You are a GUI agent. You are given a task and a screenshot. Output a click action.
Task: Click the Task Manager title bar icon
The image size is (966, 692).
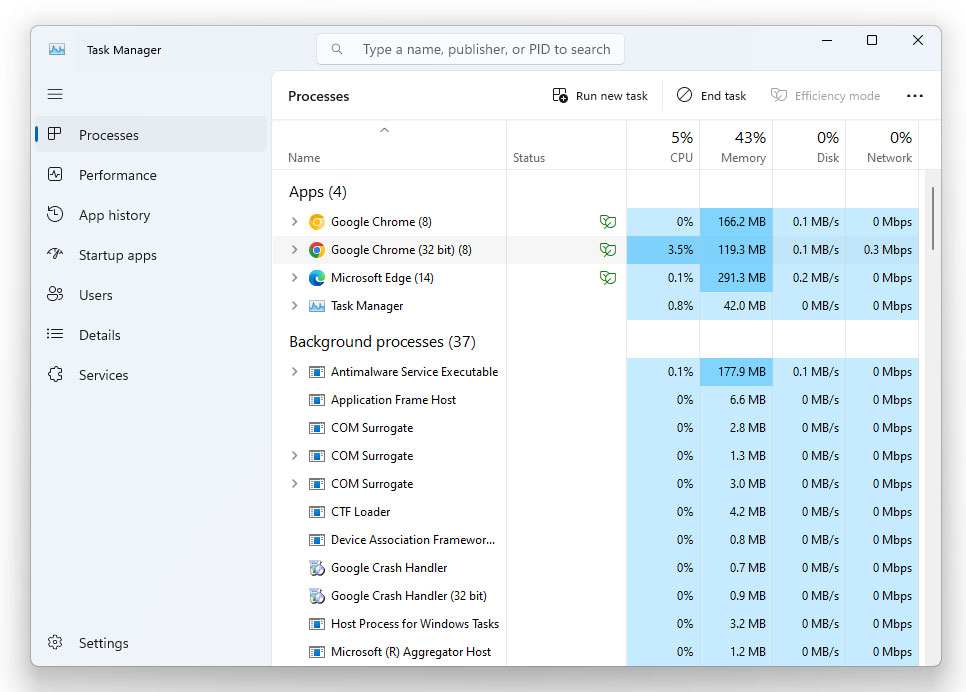coord(57,49)
